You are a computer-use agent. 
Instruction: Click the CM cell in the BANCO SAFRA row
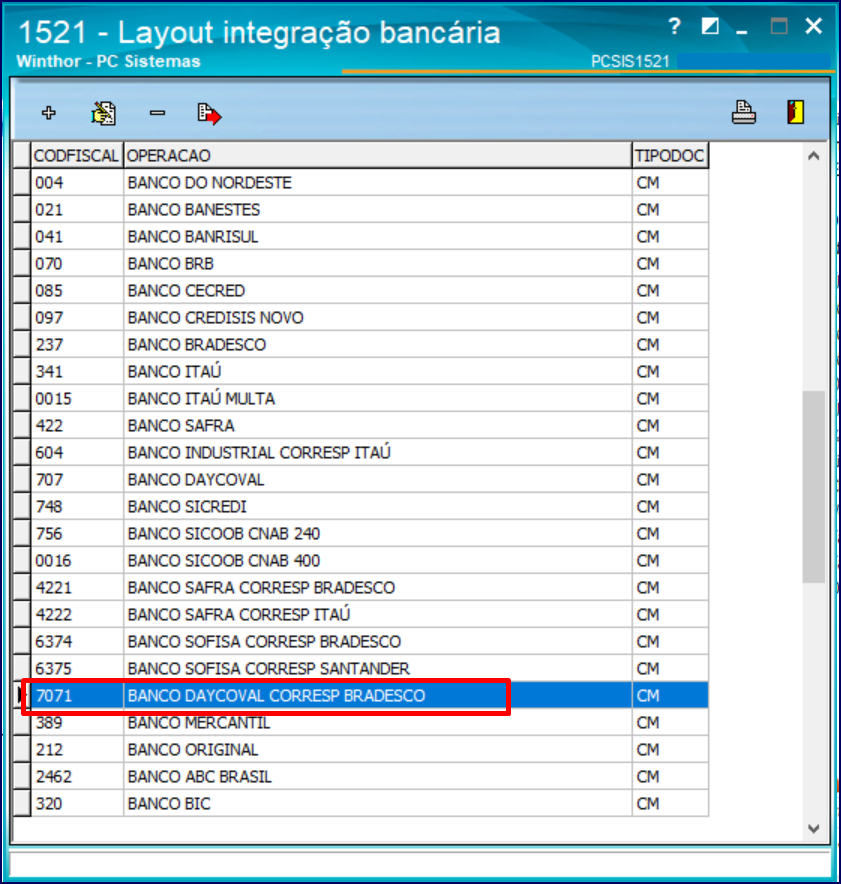pos(670,426)
